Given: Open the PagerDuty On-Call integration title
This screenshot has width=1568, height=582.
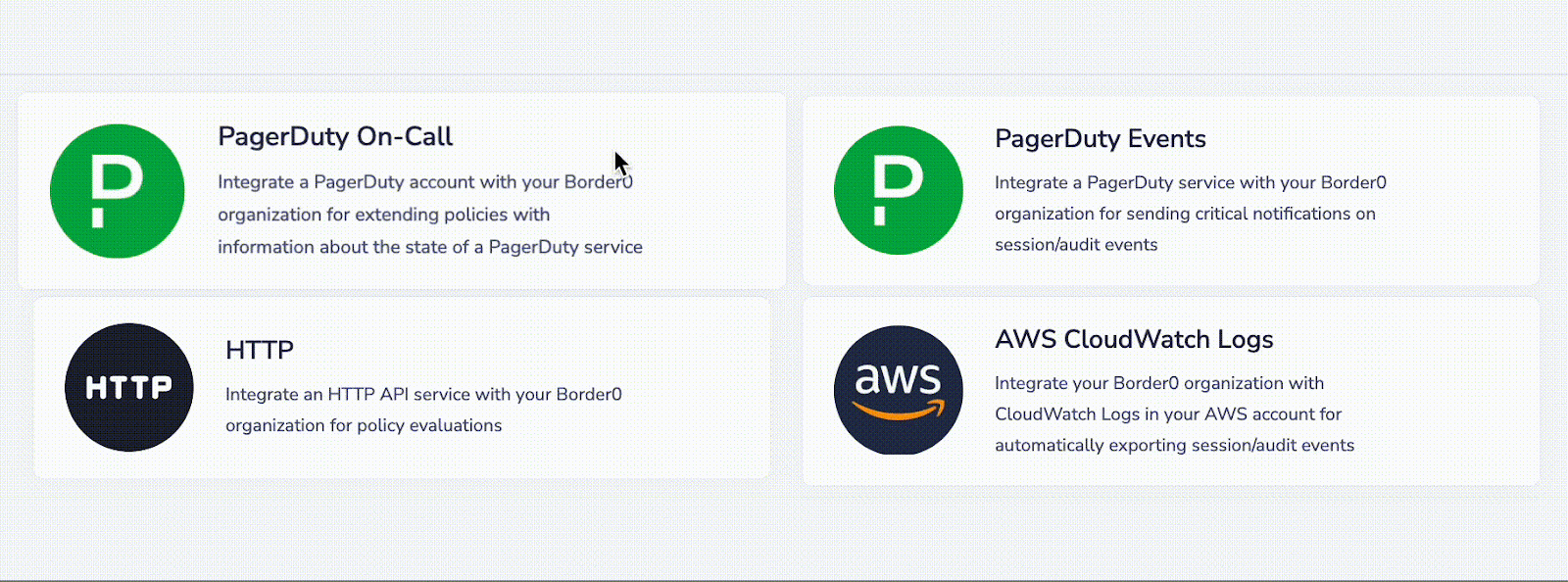Looking at the screenshot, I should (x=335, y=137).
